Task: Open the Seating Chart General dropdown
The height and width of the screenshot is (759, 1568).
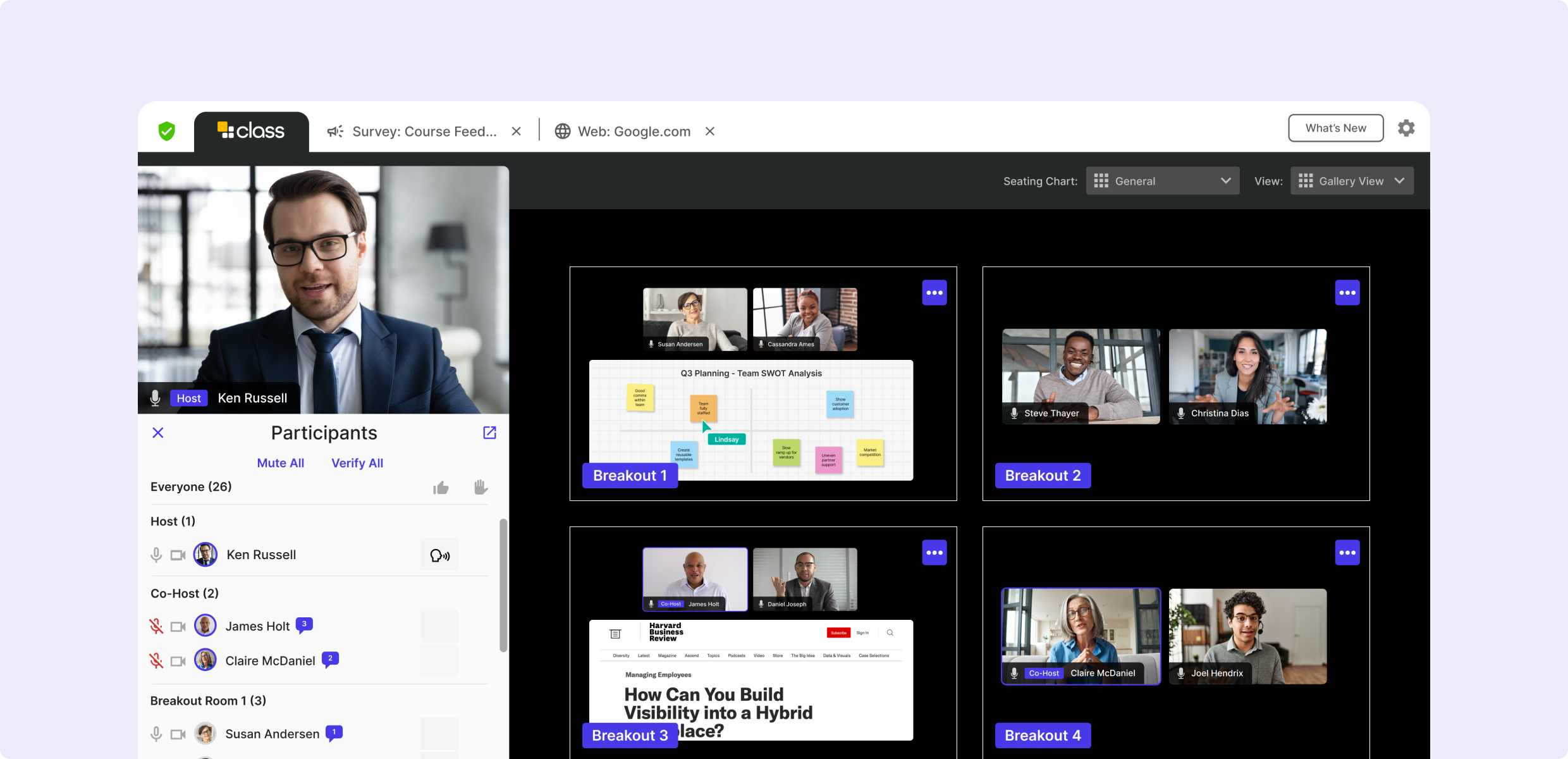Action: [1162, 181]
